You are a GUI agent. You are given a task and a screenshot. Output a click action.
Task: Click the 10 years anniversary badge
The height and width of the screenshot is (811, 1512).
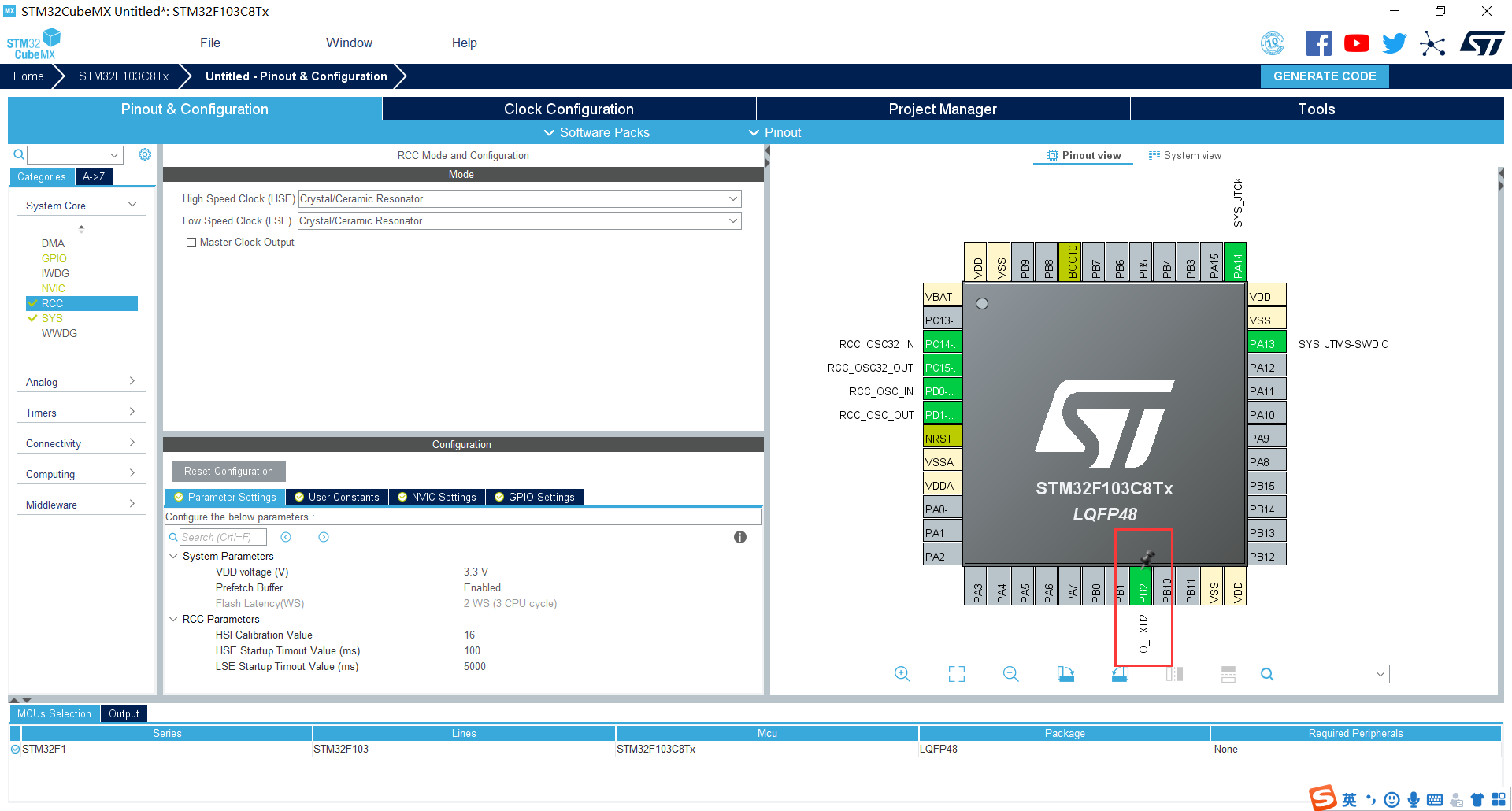(x=1273, y=43)
